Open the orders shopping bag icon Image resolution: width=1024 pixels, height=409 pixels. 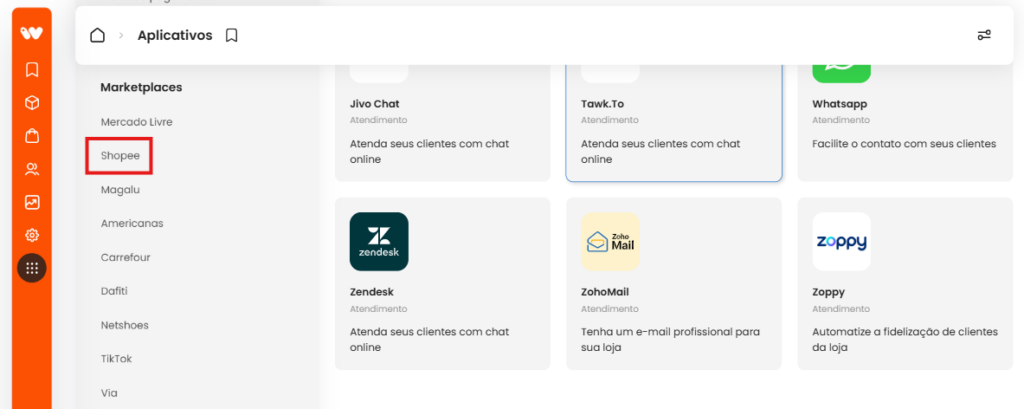pyautogui.click(x=32, y=136)
